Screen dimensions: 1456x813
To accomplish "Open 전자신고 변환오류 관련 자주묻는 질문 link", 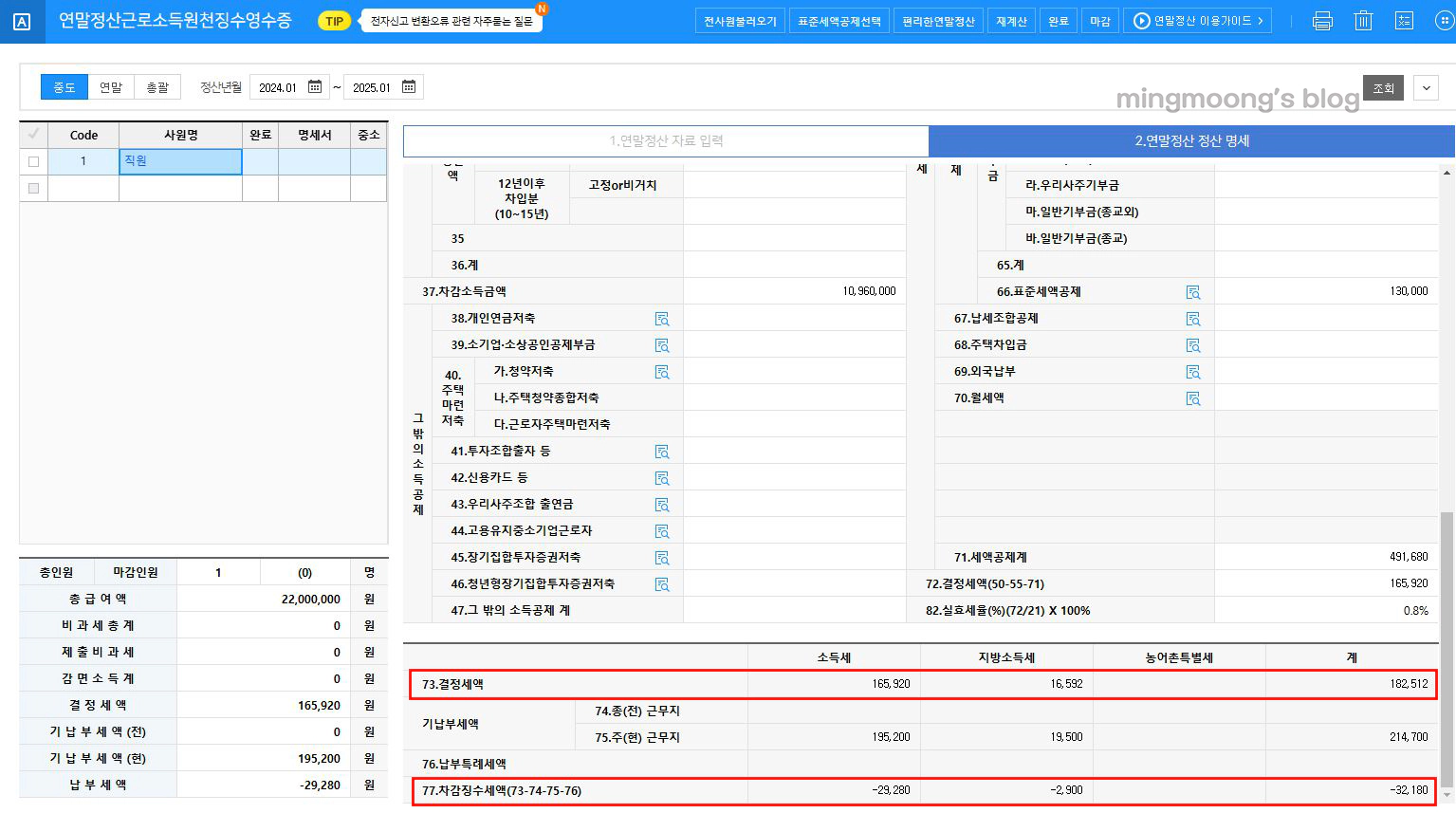I will coord(452,21).
